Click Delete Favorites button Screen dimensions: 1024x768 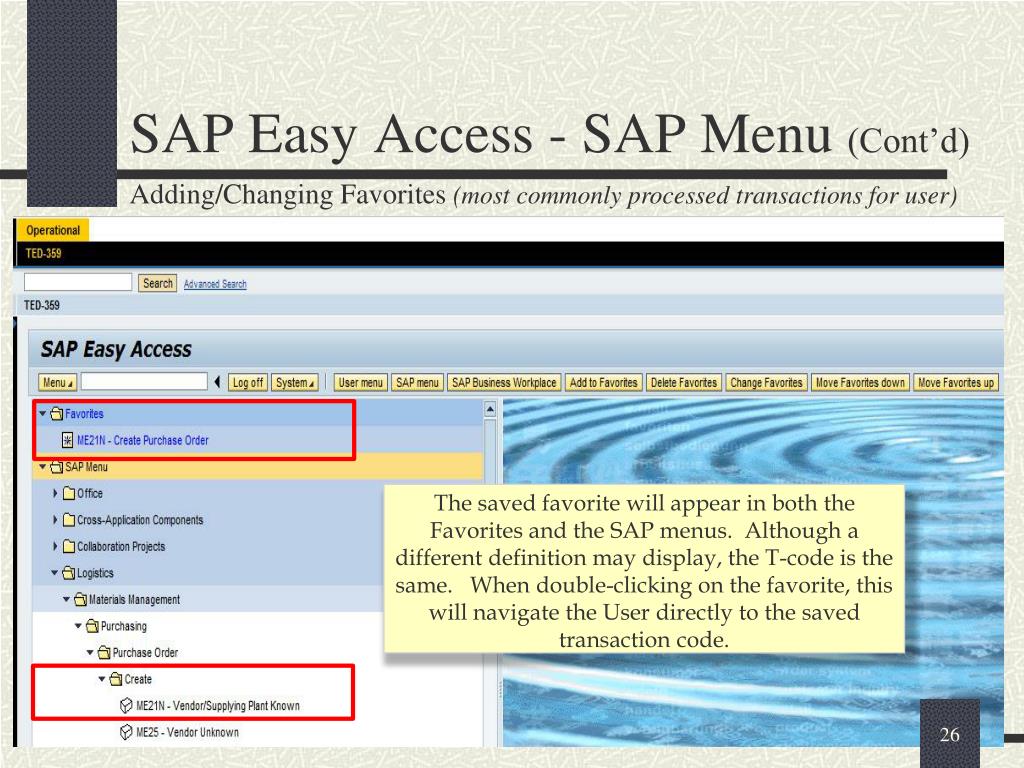[684, 383]
